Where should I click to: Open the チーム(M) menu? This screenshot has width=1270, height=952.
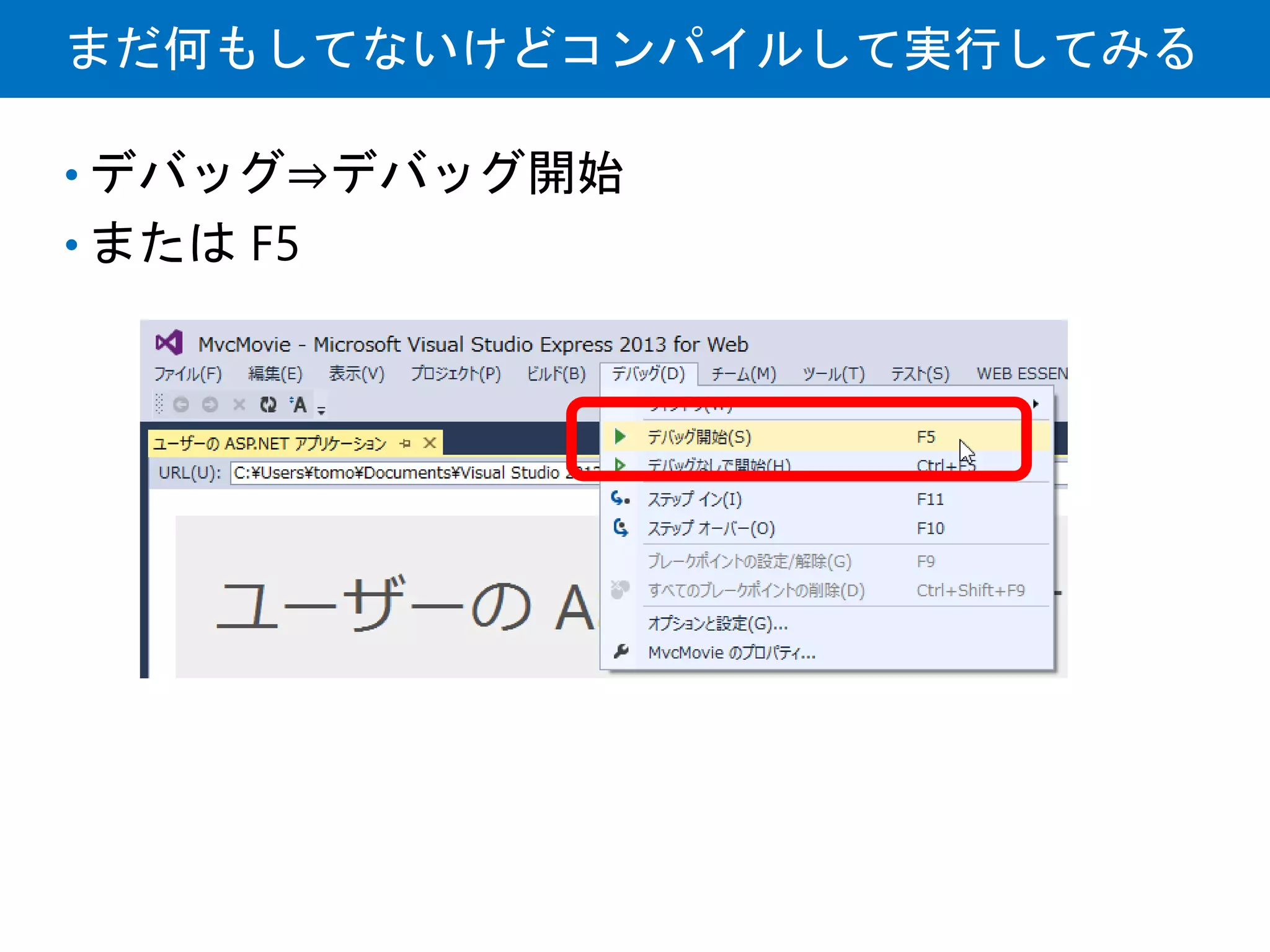click(744, 374)
